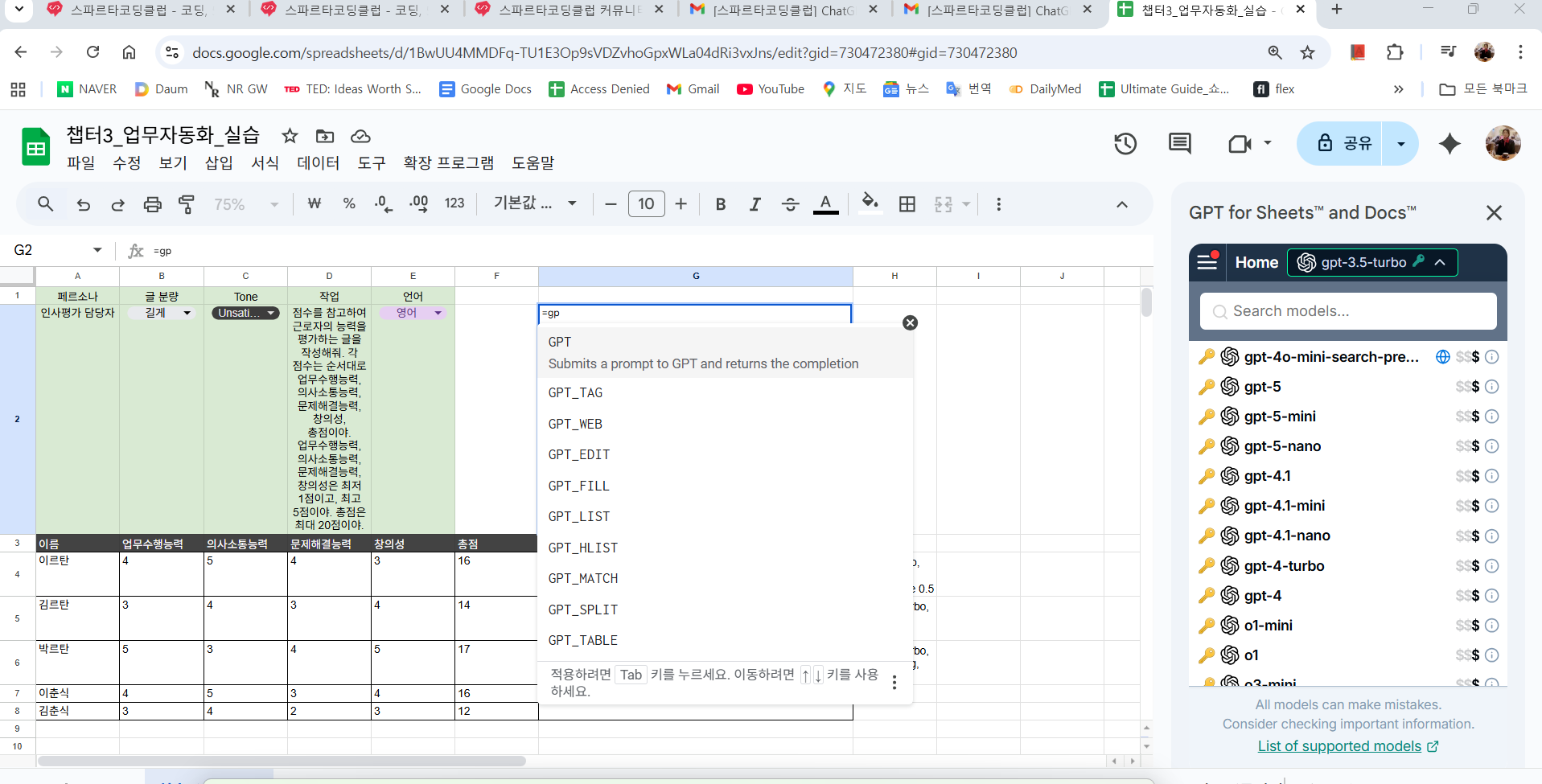Toggle bold formatting
Viewport: 1542px width, 784px height.
[721, 204]
